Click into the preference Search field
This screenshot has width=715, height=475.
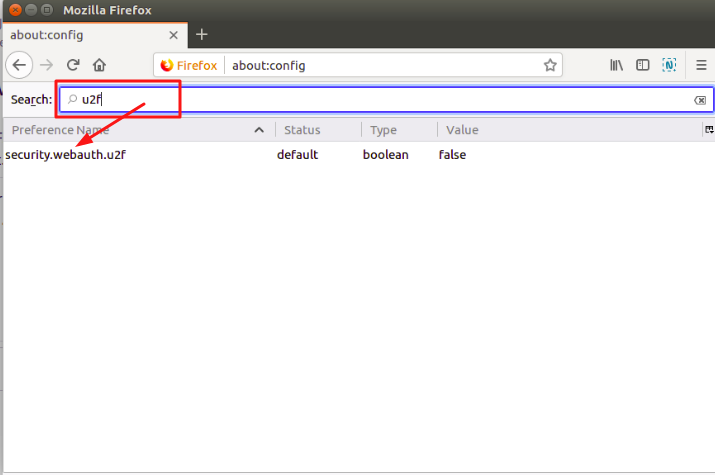click(x=386, y=99)
